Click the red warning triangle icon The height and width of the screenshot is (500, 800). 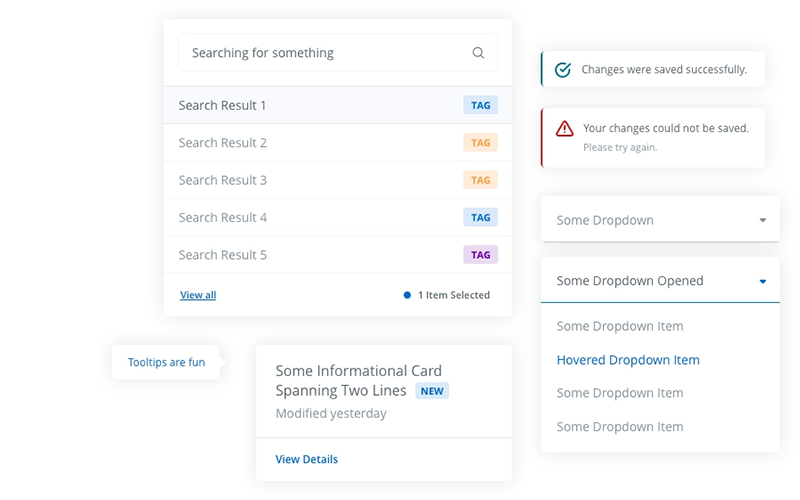(x=564, y=128)
